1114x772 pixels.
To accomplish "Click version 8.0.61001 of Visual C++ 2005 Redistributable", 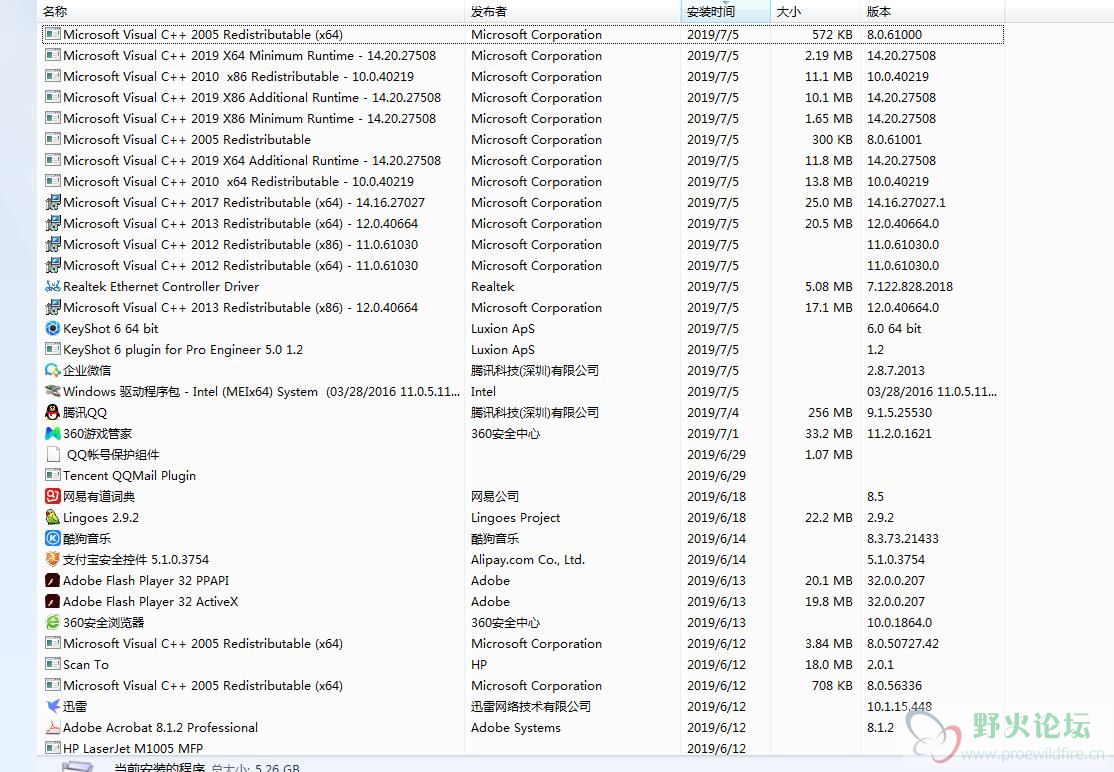I will pyautogui.click(x=894, y=139).
